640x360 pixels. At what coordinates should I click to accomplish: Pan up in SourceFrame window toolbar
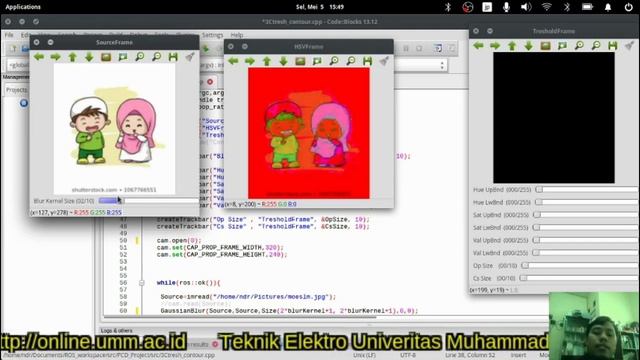(x=73, y=57)
